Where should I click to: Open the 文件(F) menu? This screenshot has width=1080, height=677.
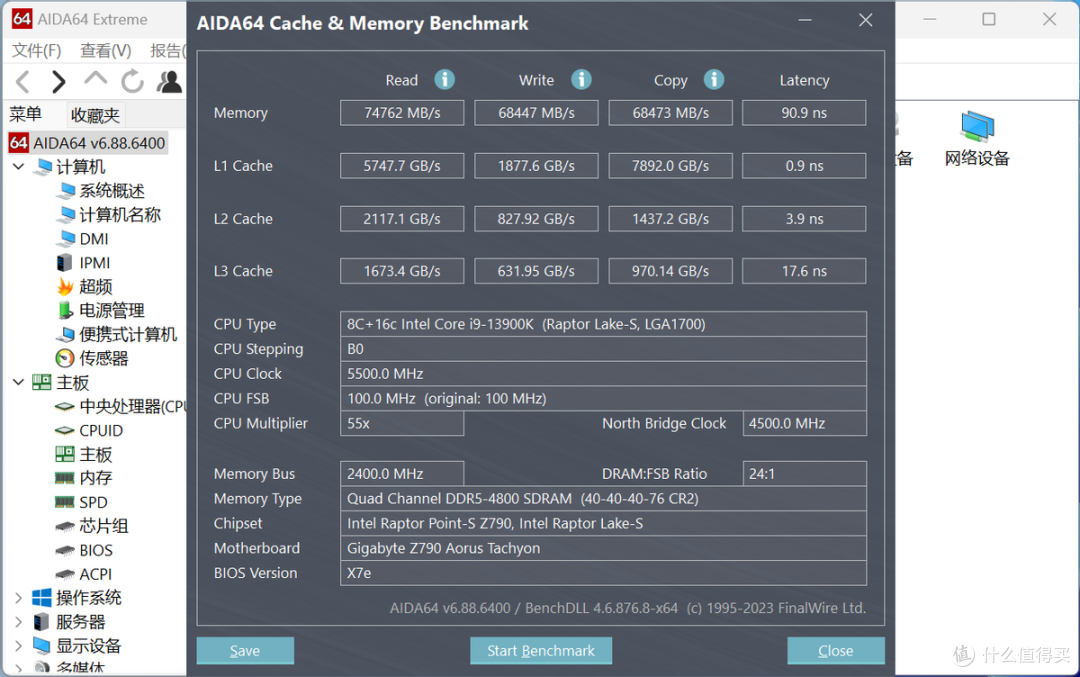37,50
